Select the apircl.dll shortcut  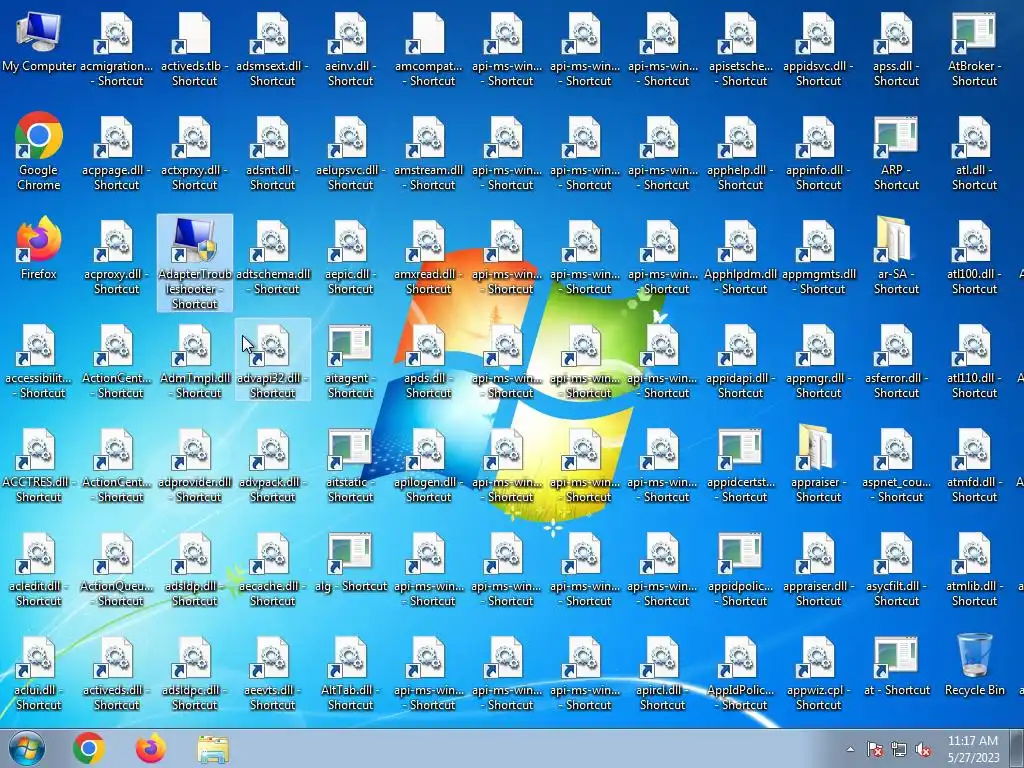tap(662, 673)
